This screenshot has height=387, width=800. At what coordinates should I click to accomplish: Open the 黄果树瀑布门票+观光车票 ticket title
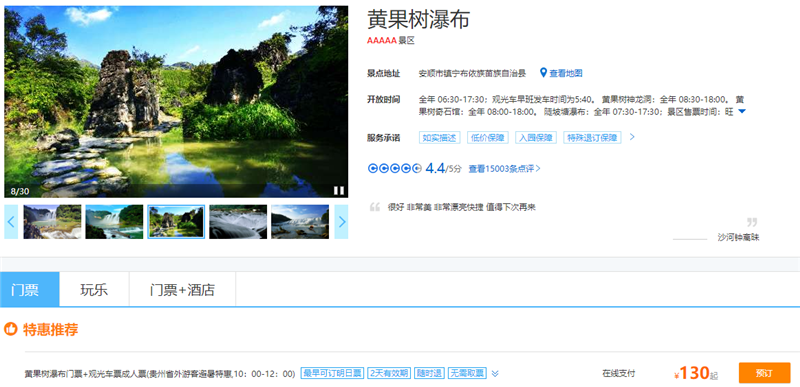click(160, 374)
